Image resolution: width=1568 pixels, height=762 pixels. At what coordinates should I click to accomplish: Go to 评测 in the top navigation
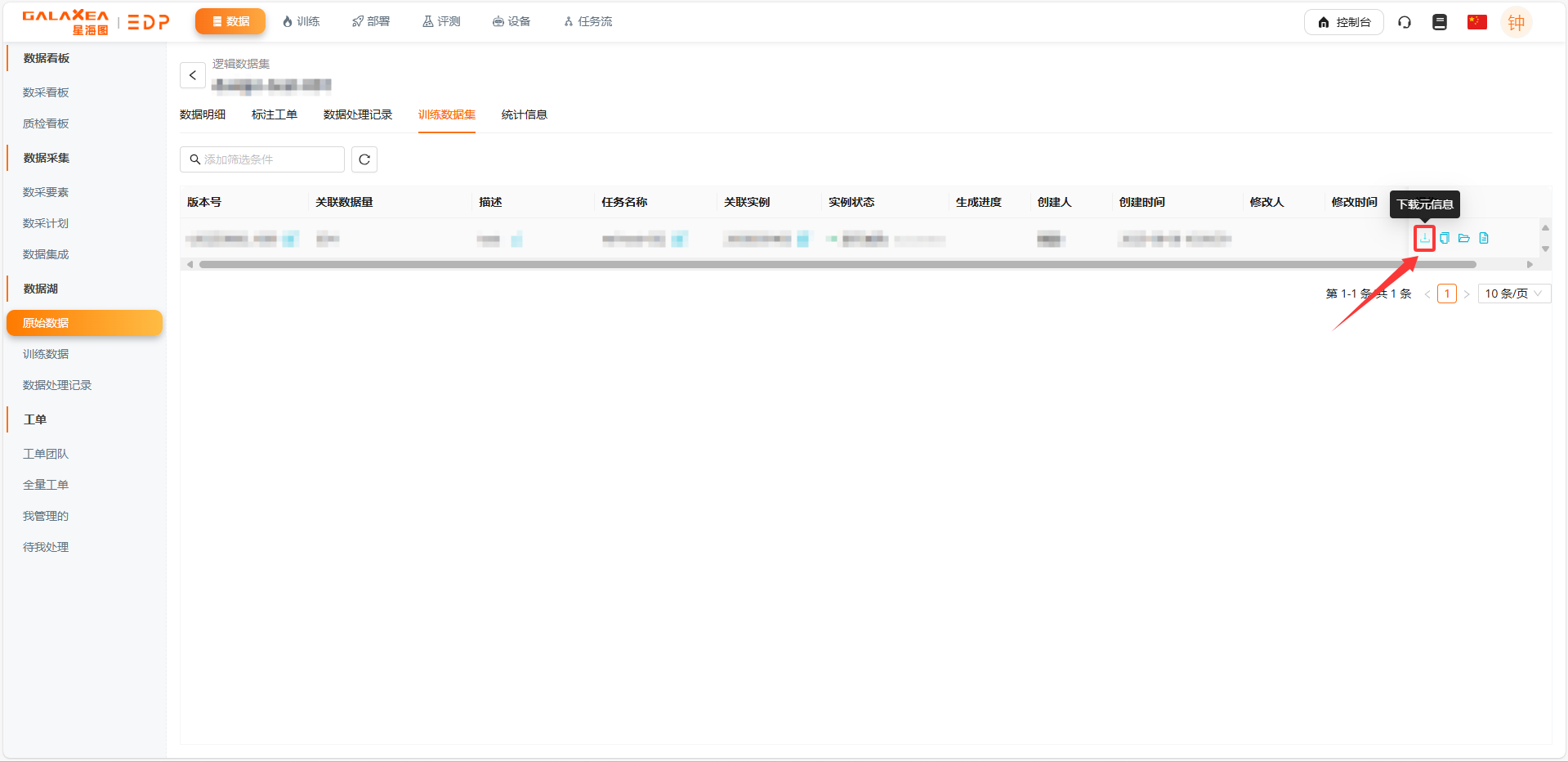coord(441,21)
